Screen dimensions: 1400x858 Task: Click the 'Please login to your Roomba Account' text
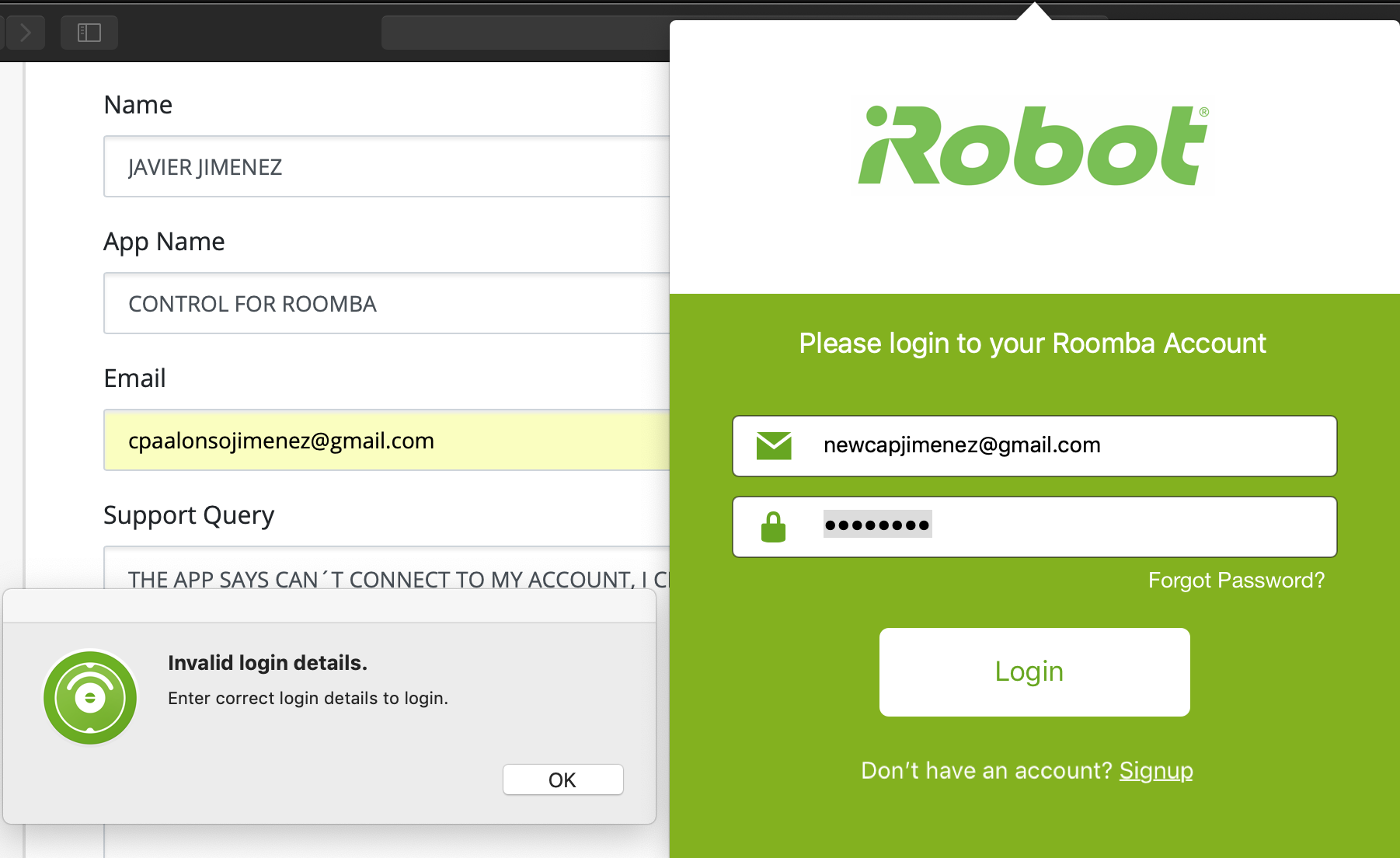click(1033, 344)
